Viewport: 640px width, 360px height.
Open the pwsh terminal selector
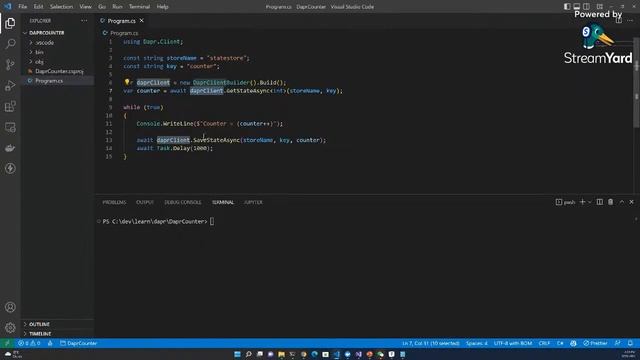tap(565, 202)
